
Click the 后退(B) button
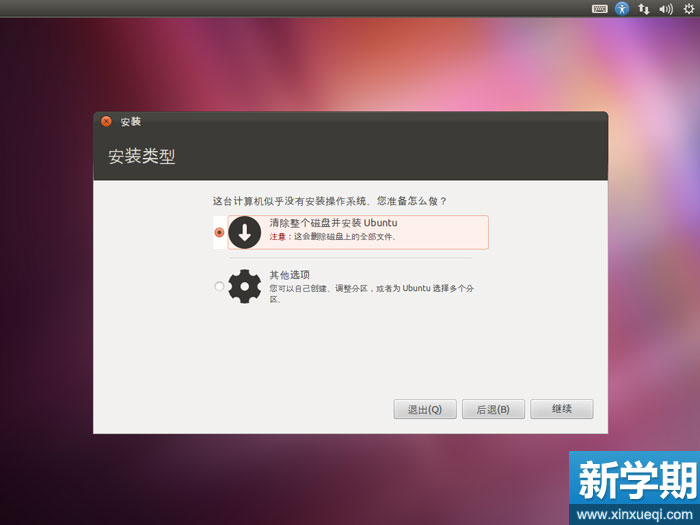coord(493,409)
